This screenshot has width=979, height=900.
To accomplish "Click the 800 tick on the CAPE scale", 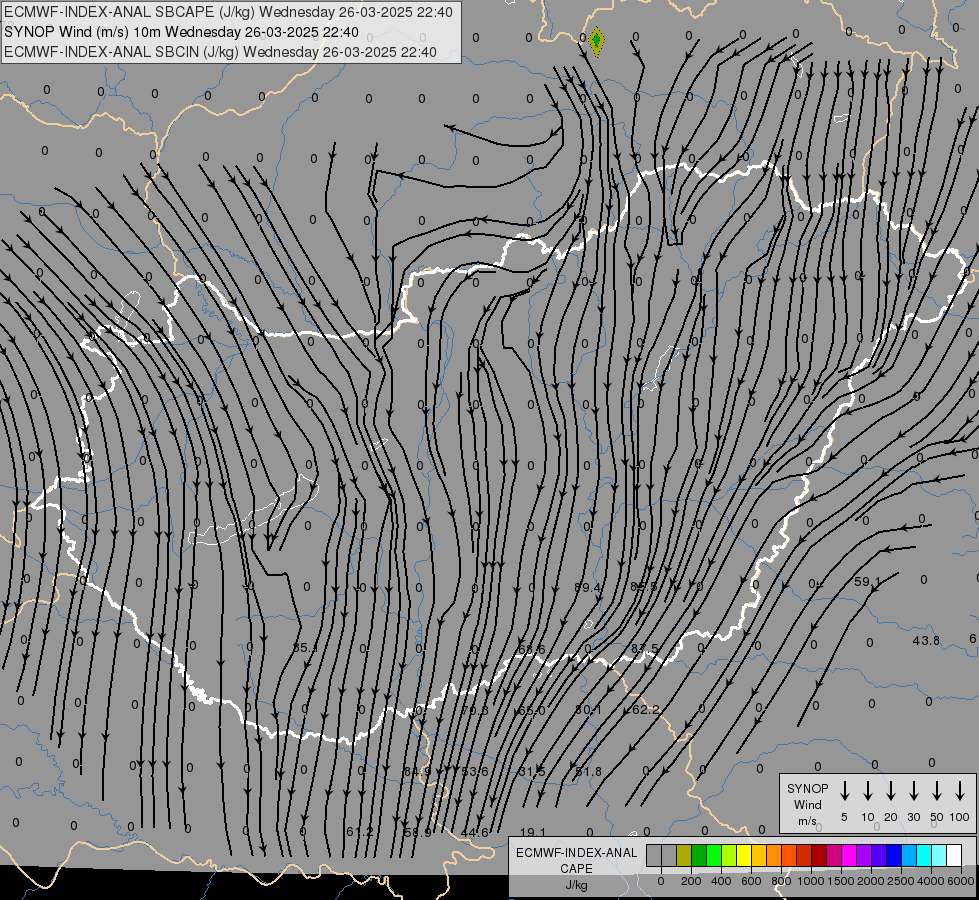I will [x=781, y=881].
